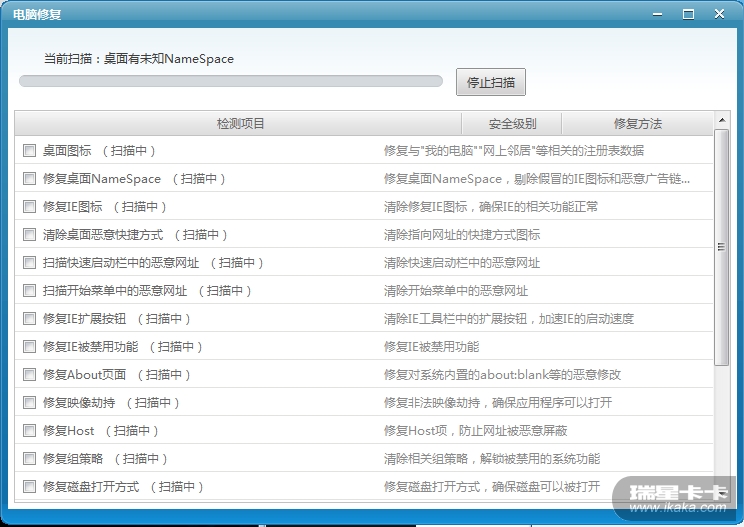The image size is (744, 527).
Task: Toggle the 修复IE扩展按钮 checkbox
Action: pos(29,319)
